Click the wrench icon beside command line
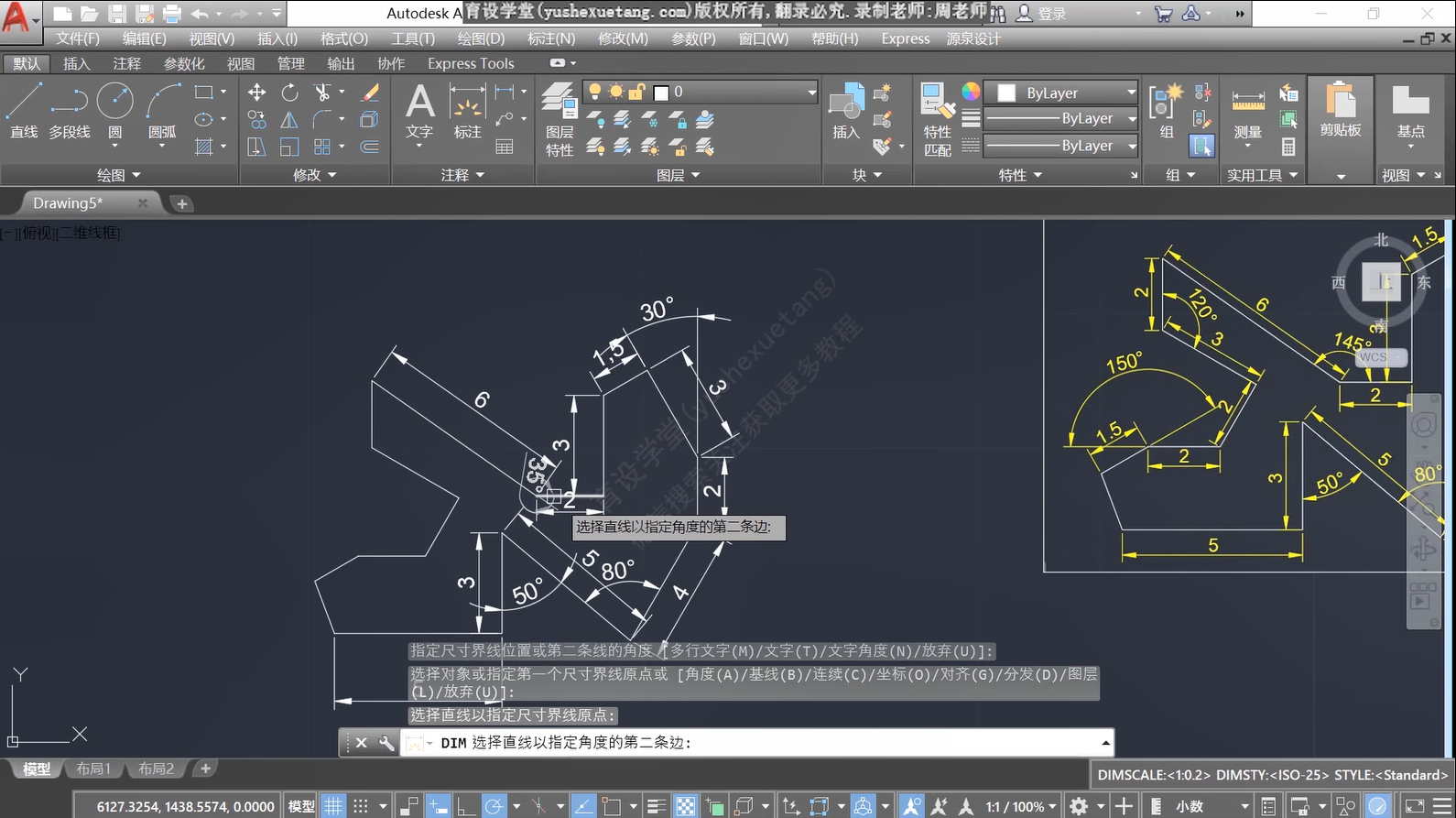 (x=386, y=743)
